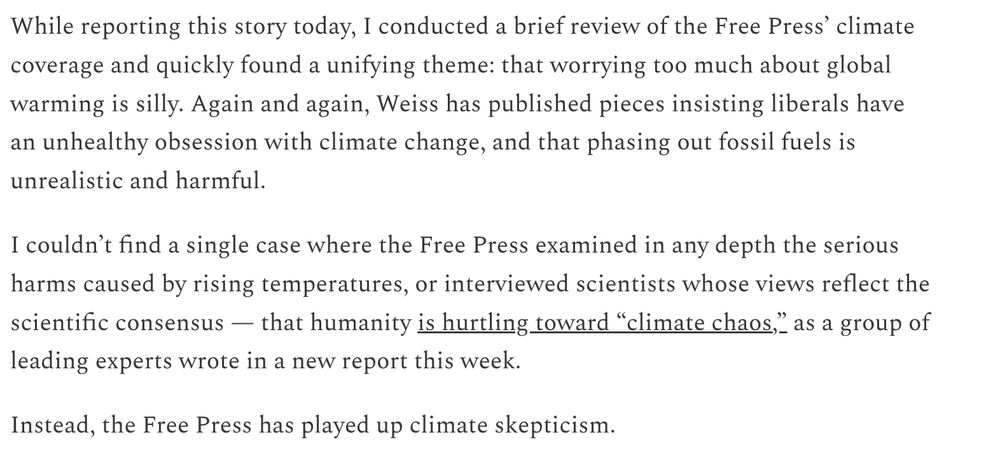Click the words "climate skepticism"

coord(511,426)
